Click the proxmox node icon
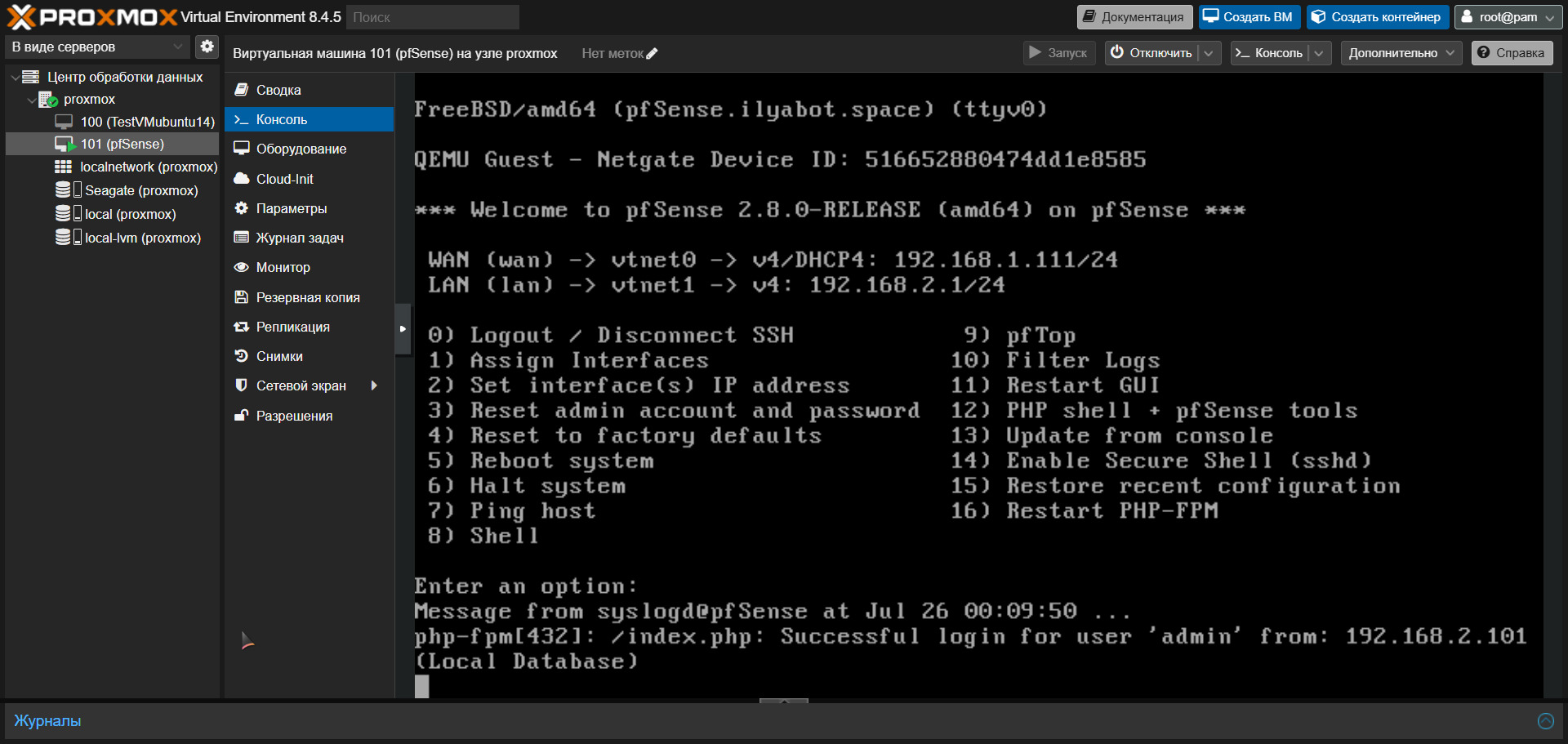The height and width of the screenshot is (744, 1568). [x=48, y=100]
